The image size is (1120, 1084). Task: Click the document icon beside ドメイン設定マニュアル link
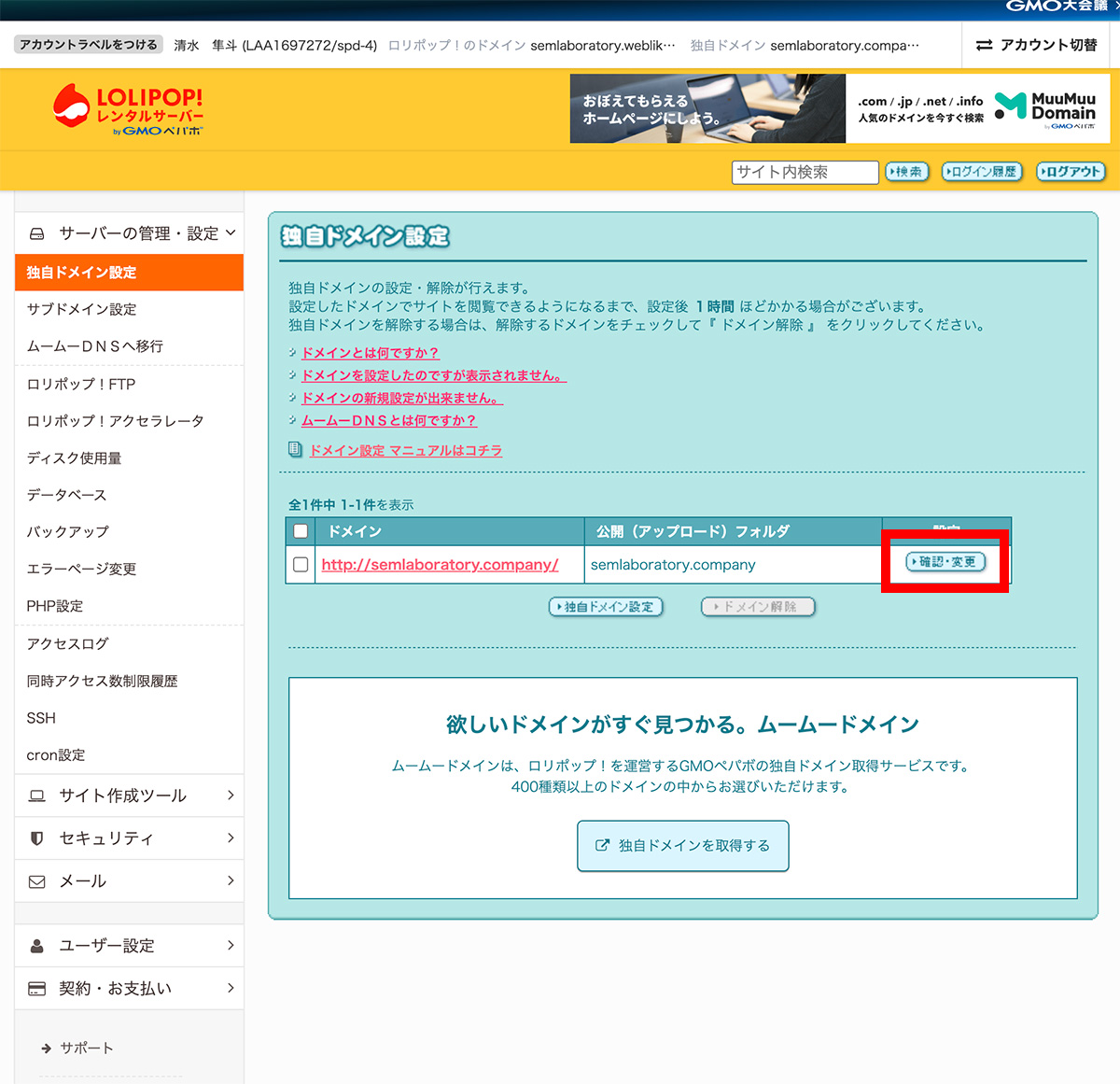pyautogui.click(x=294, y=450)
